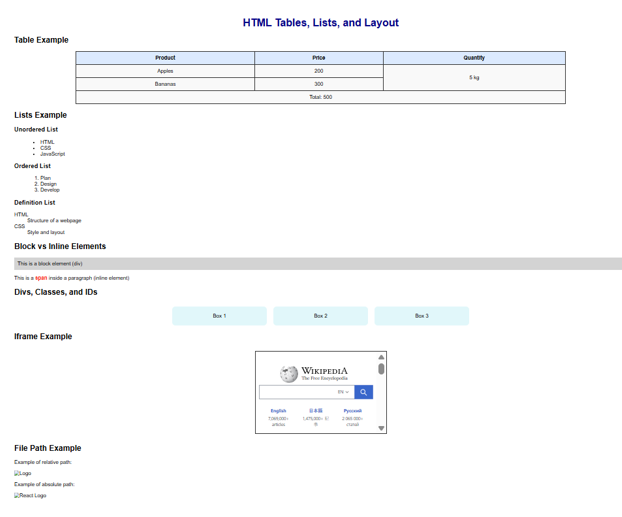Click Box 1
Image resolution: width=622 pixels, height=517 pixels.
click(x=219, y=316)
